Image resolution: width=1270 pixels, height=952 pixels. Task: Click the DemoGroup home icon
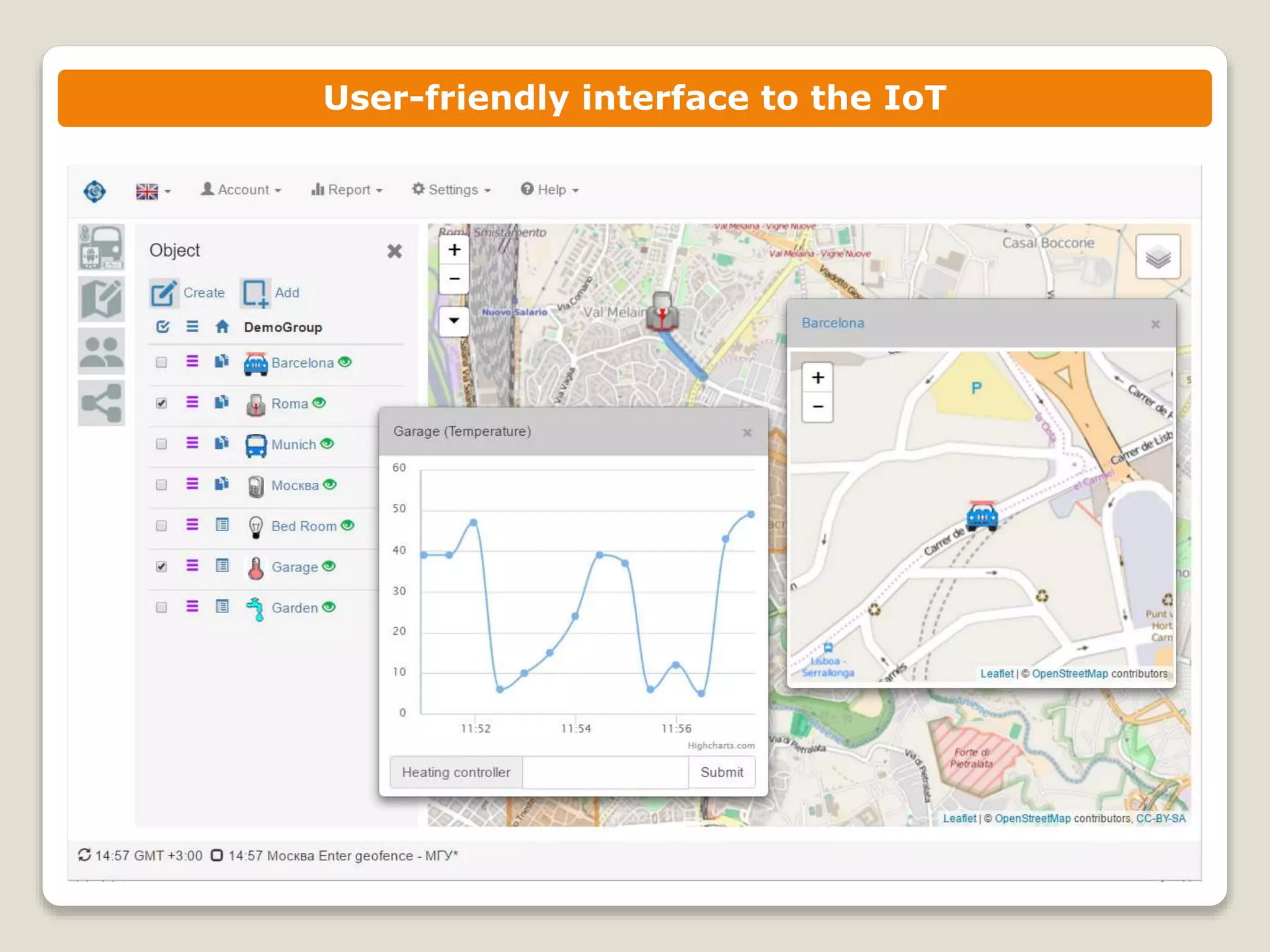coord(222,327)
